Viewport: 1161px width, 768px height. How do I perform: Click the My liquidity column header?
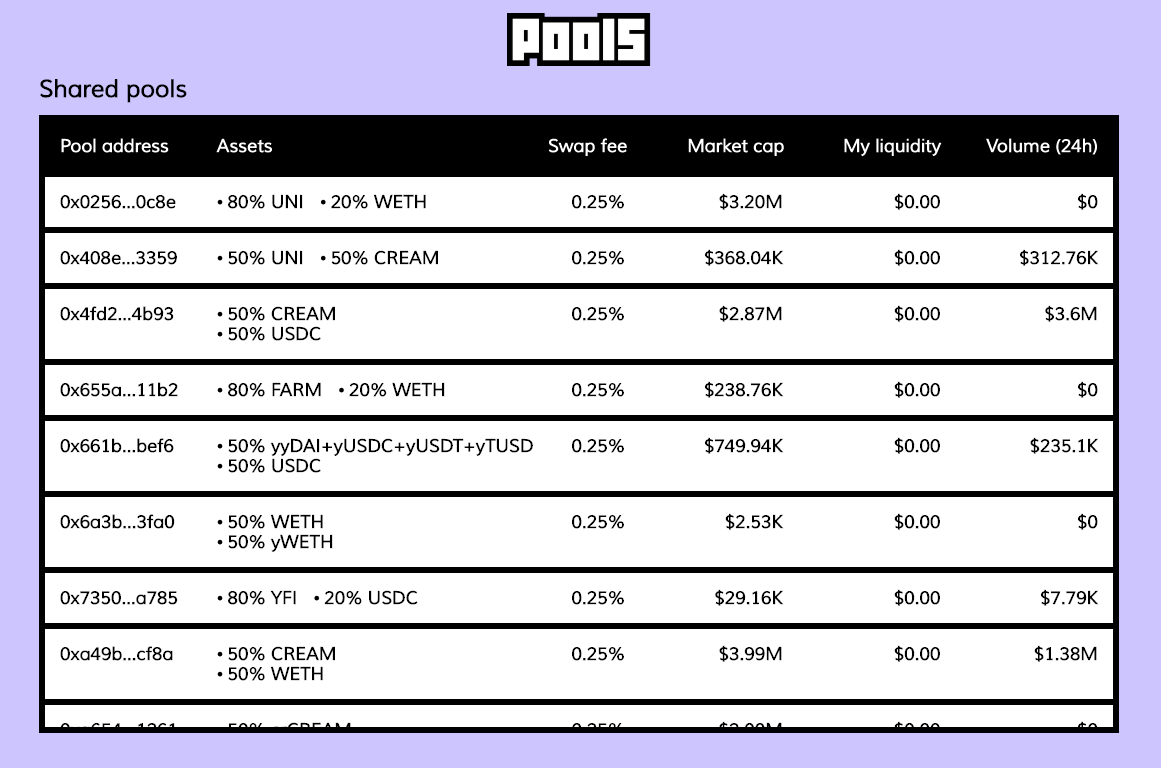coord(891,146)
